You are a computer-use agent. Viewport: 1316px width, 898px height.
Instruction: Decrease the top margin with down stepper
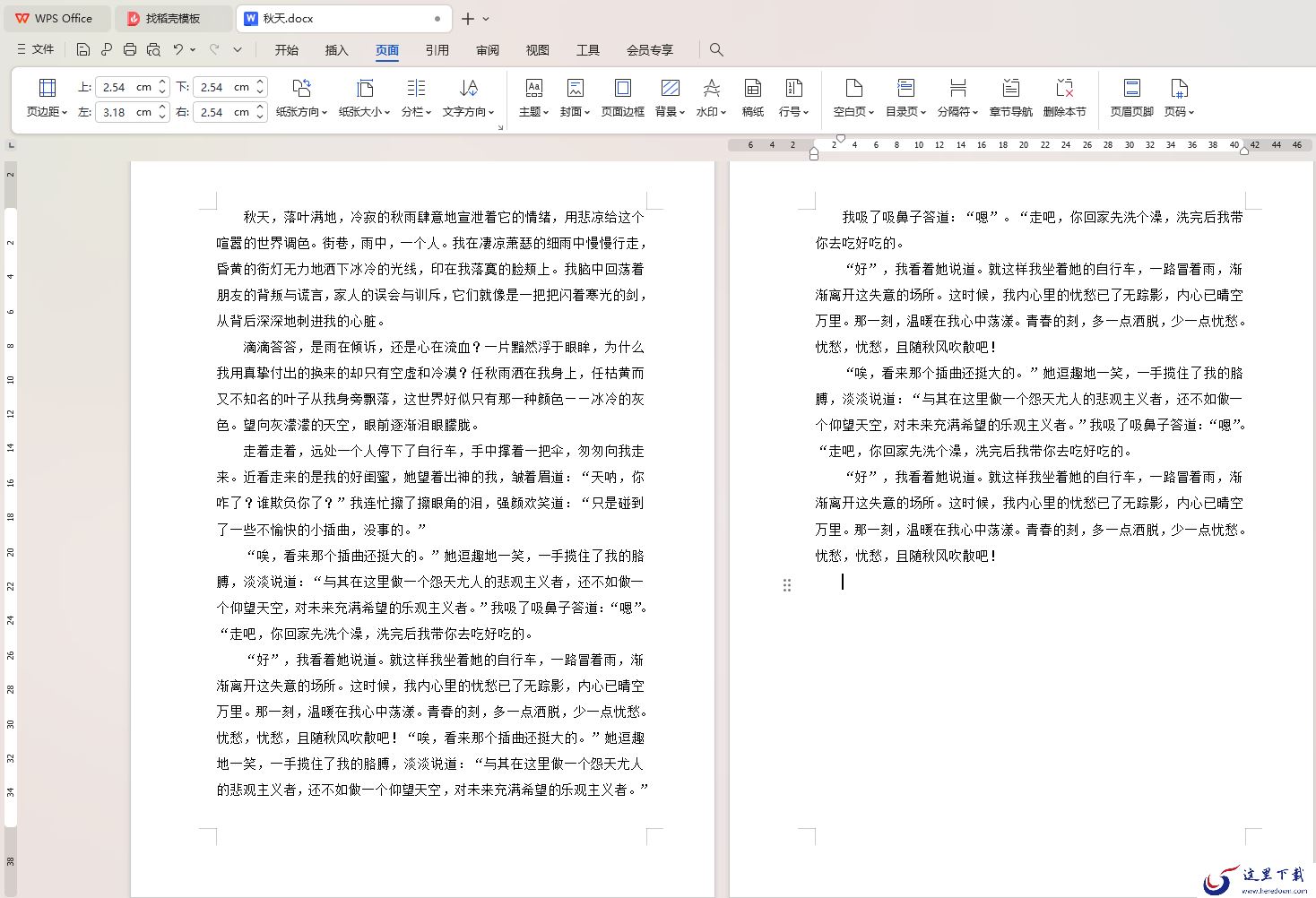coord(162,91)
